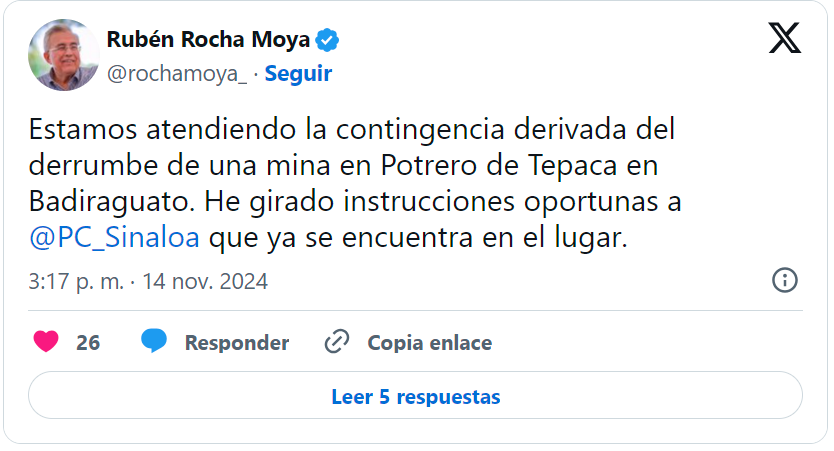Open the @PC_Sinaloa mention
Screen dimensions: 834x451
(x=115, y=239)
